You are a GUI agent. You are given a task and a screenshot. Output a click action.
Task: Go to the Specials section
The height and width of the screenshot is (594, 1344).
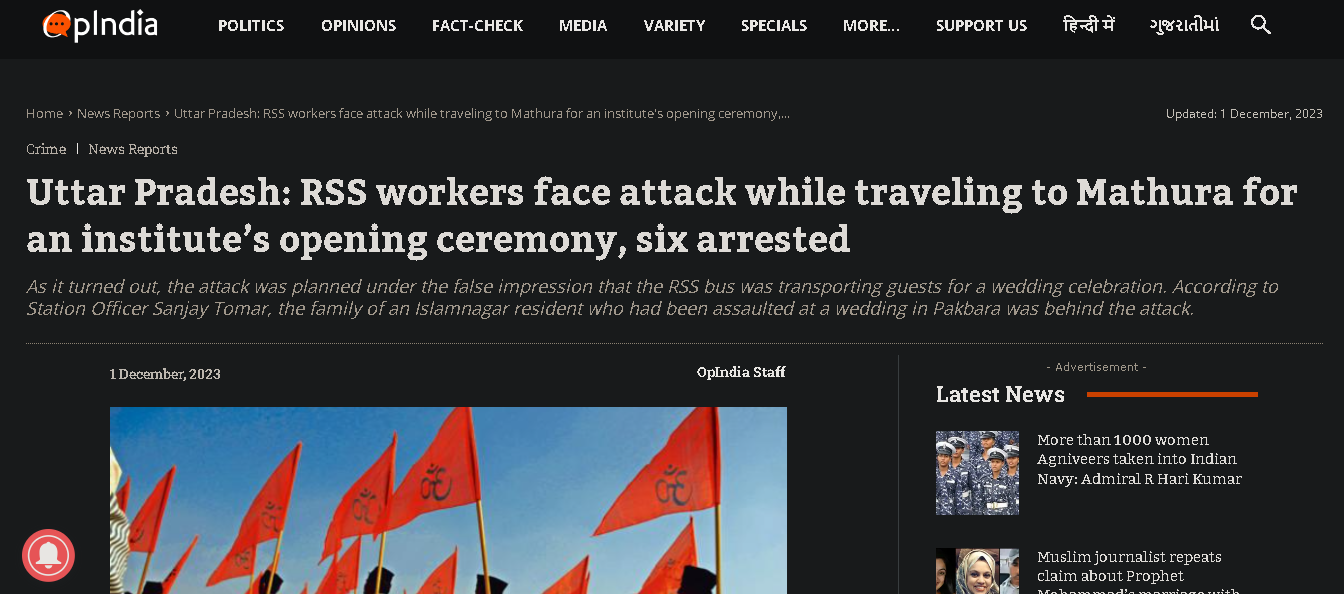coord(774,26)
